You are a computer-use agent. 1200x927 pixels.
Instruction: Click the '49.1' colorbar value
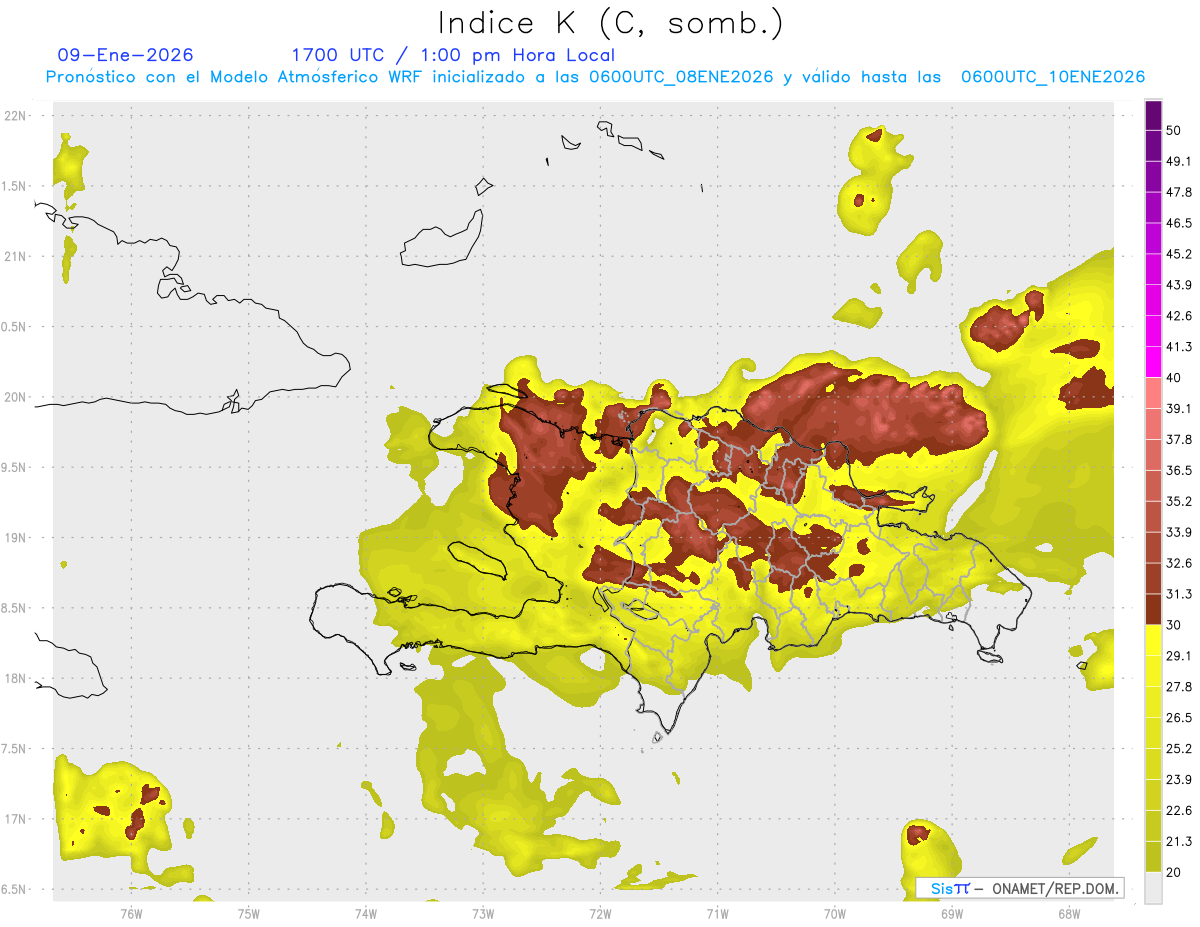(x=1179, y=161)
